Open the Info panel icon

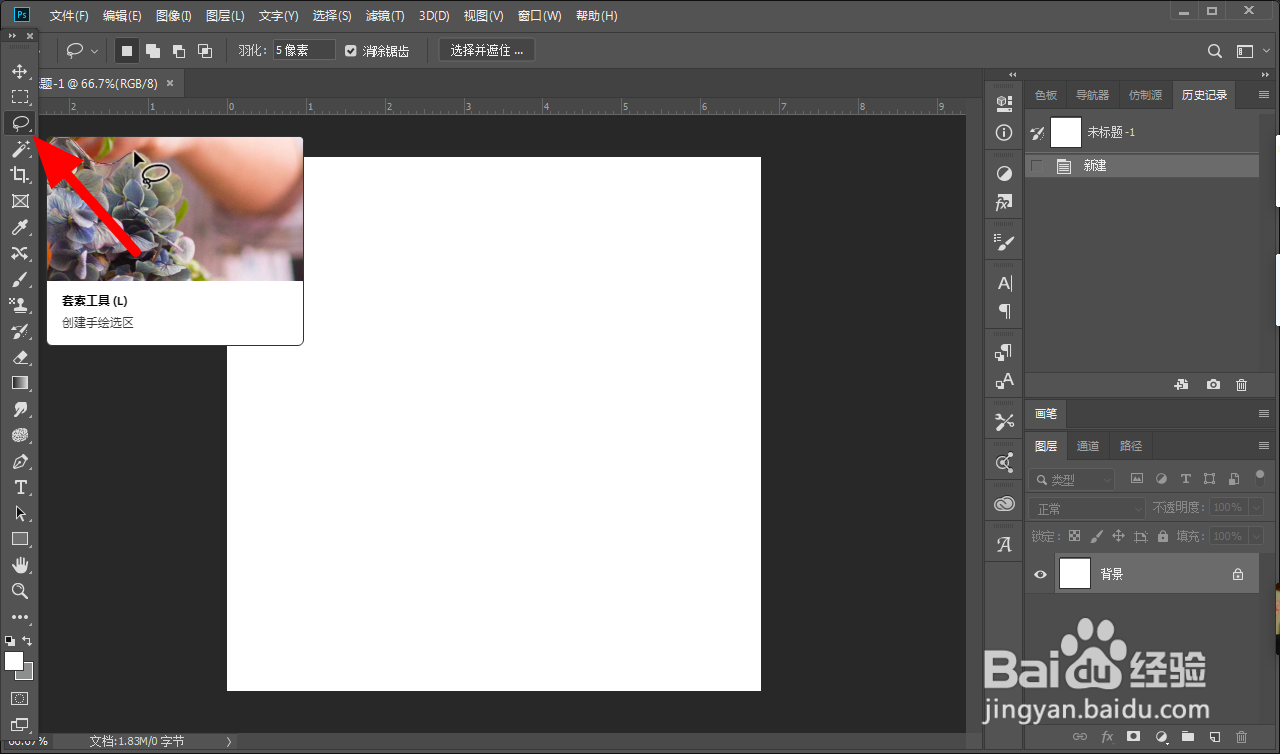click(1005, 133)
